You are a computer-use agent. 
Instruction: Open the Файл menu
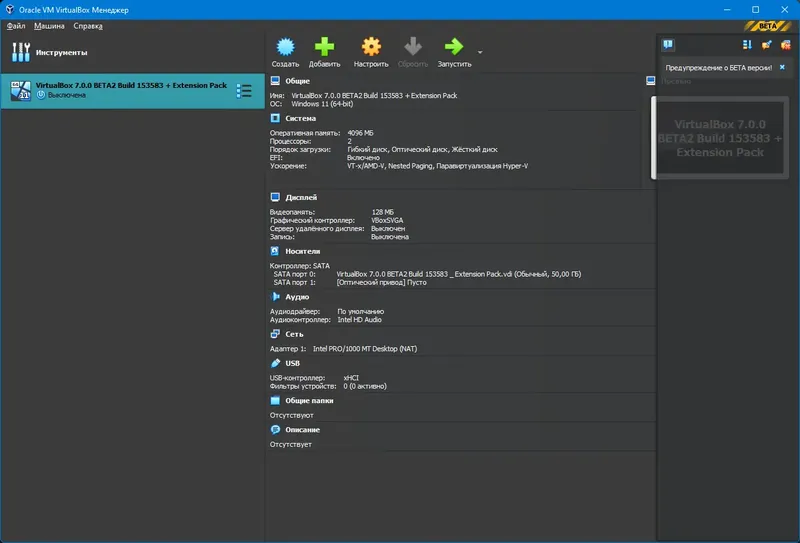tap(16, 26)
